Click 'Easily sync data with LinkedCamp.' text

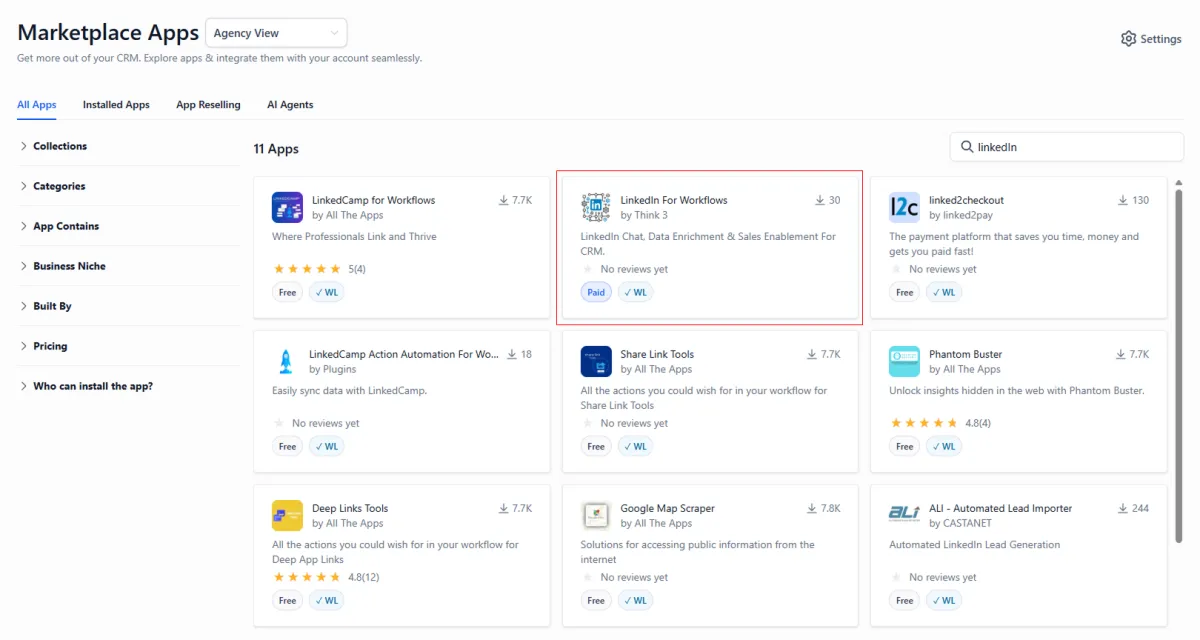(x=349, y=391)
